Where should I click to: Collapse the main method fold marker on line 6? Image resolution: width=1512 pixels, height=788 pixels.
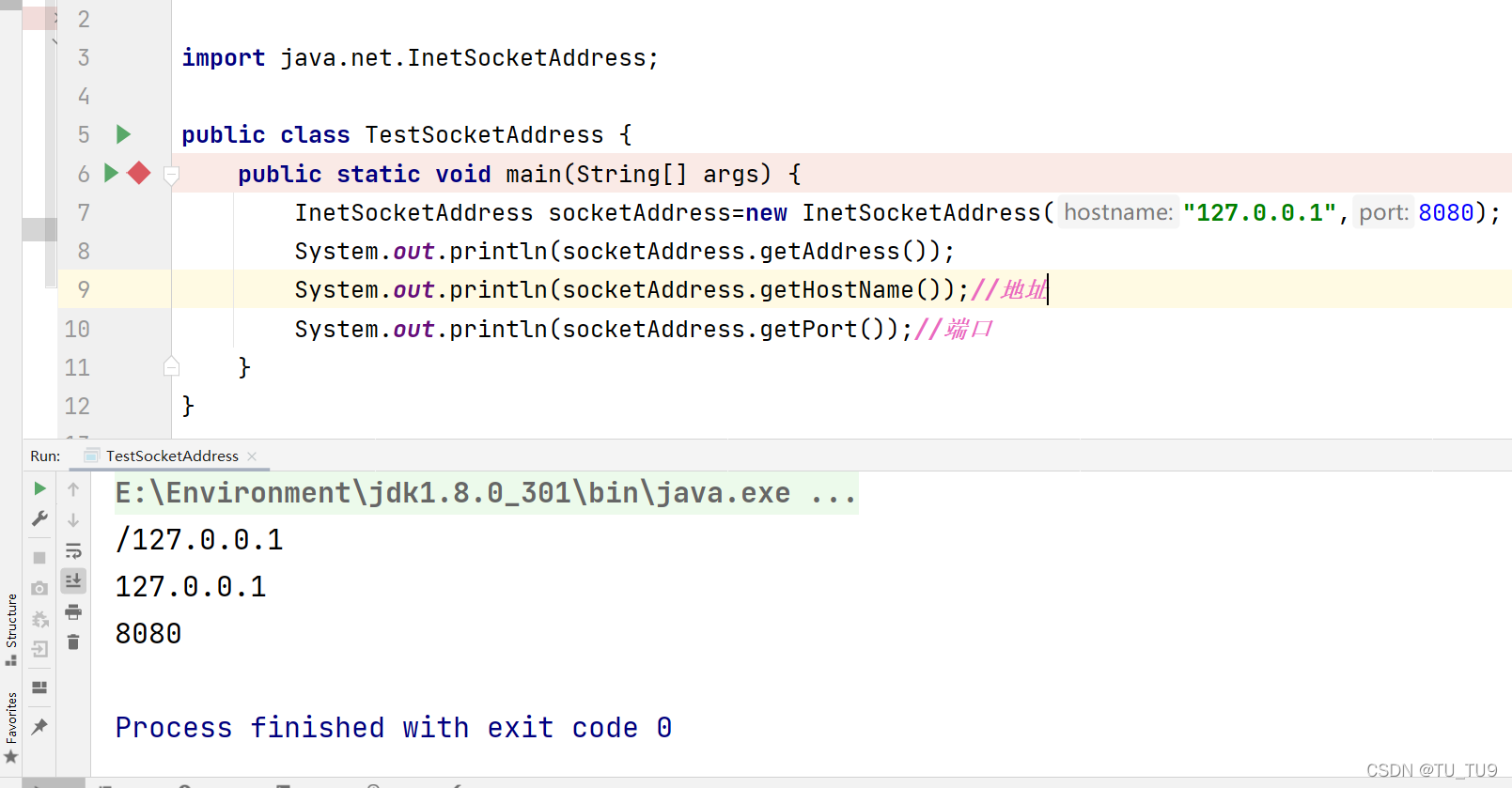coord(171,175)
